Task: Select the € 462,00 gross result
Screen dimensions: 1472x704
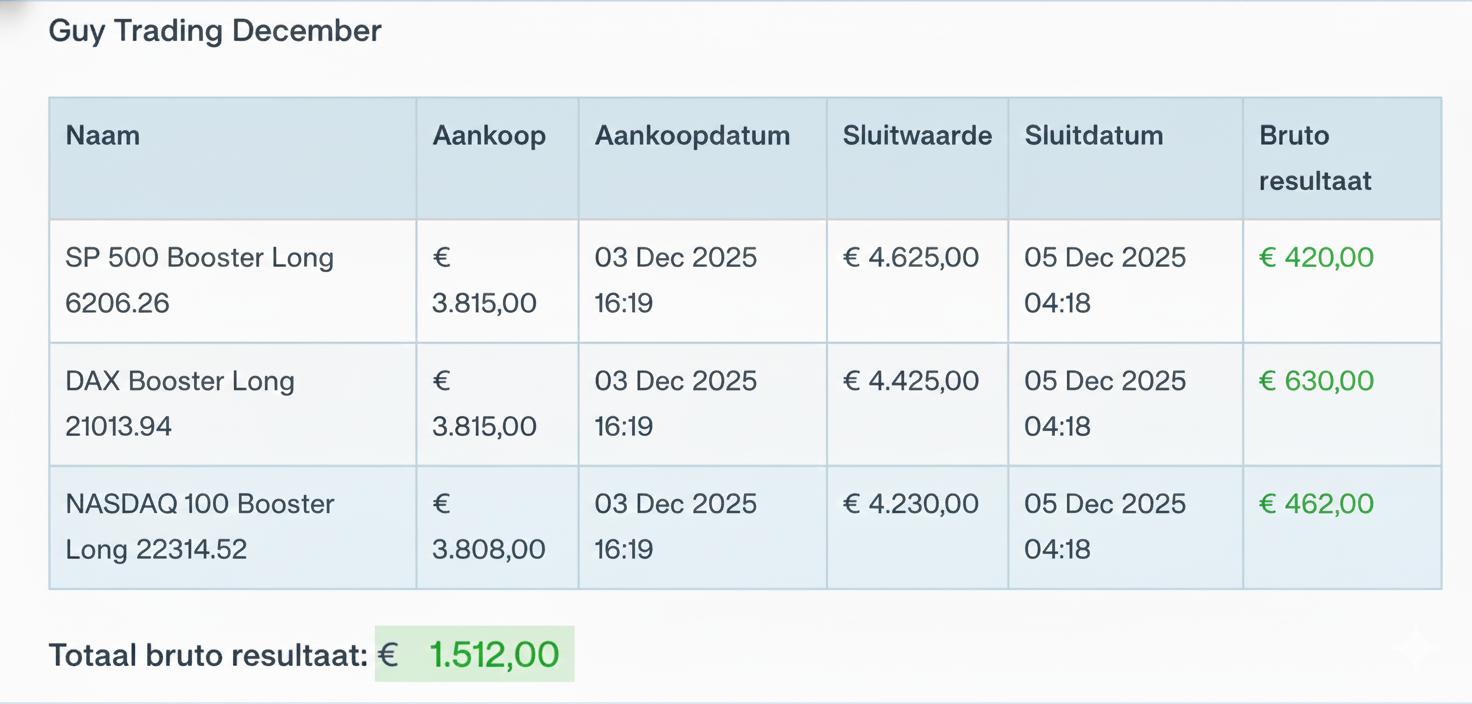Action: [x=1316, y=504]
